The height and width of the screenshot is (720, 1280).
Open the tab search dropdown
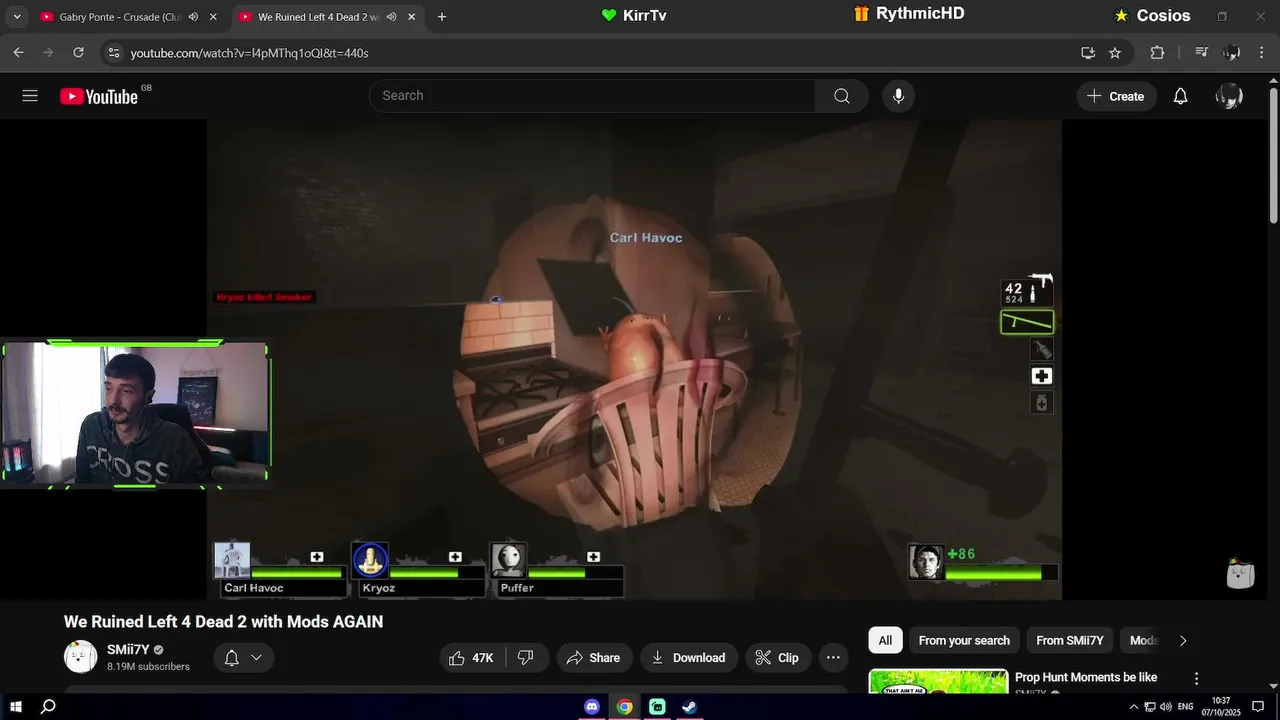(x=16, y=17)
